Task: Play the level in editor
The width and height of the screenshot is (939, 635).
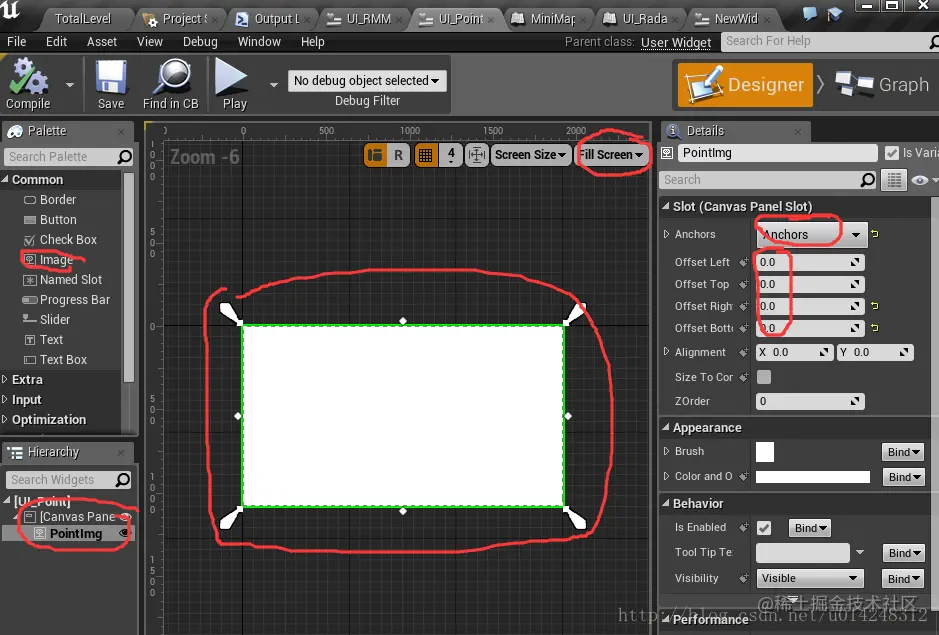Action: tap(234, 84)
